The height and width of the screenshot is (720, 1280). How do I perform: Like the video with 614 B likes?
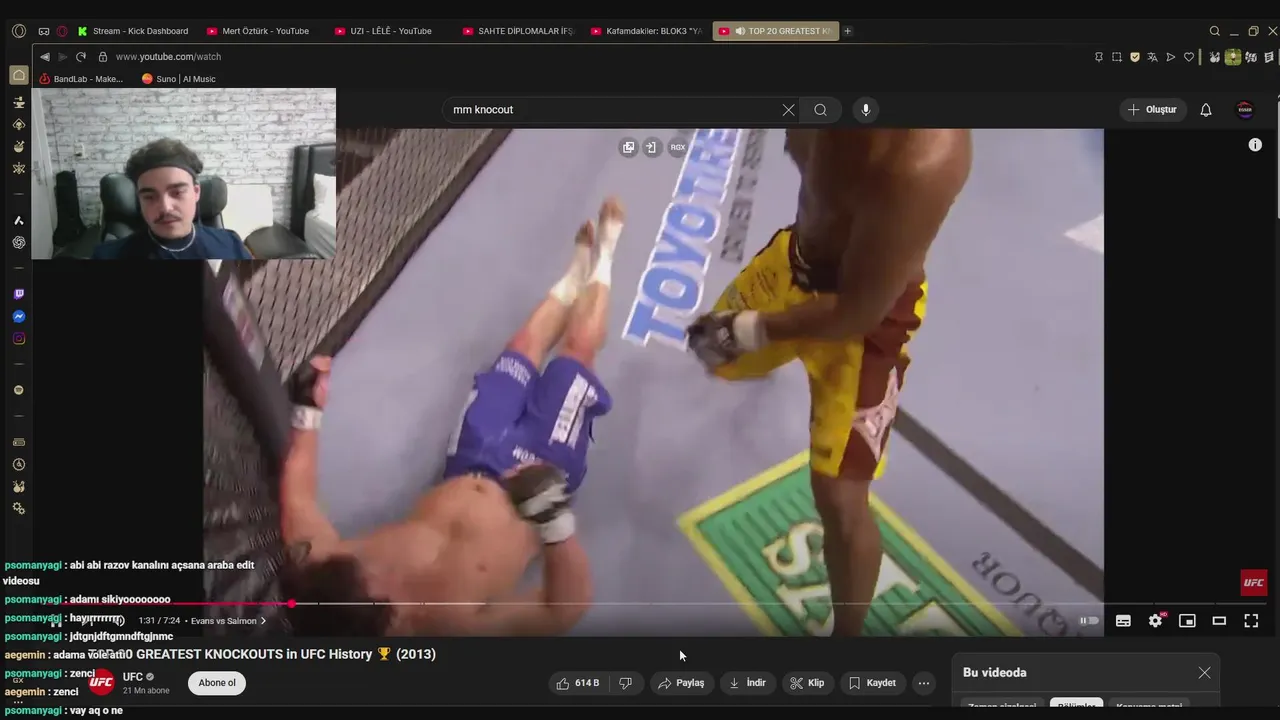[x=577, y=683]
